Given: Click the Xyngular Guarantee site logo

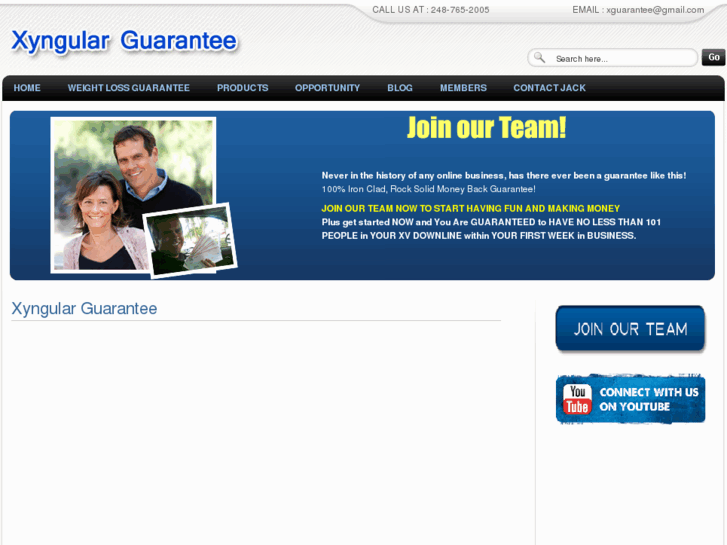Looking at the screenshot, I should pyautogui.click(x=124, y=41).
